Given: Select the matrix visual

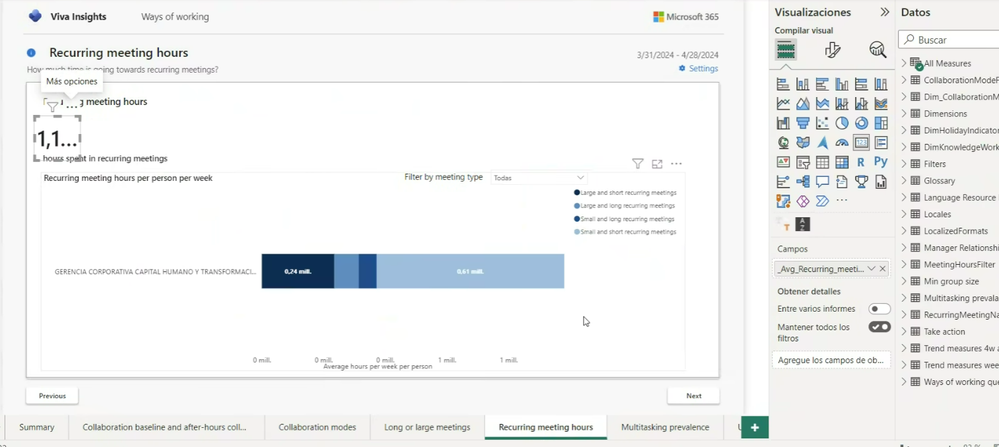Looking at the screenshot, I should pyautogui.click(x=842, y=162).
